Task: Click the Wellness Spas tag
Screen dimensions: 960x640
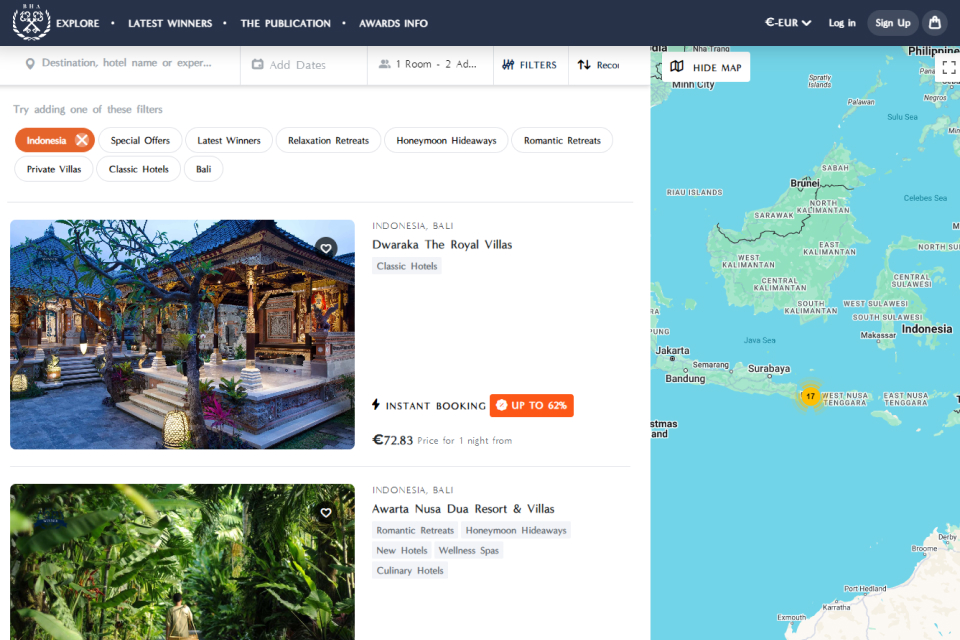Action: point(468,551)
